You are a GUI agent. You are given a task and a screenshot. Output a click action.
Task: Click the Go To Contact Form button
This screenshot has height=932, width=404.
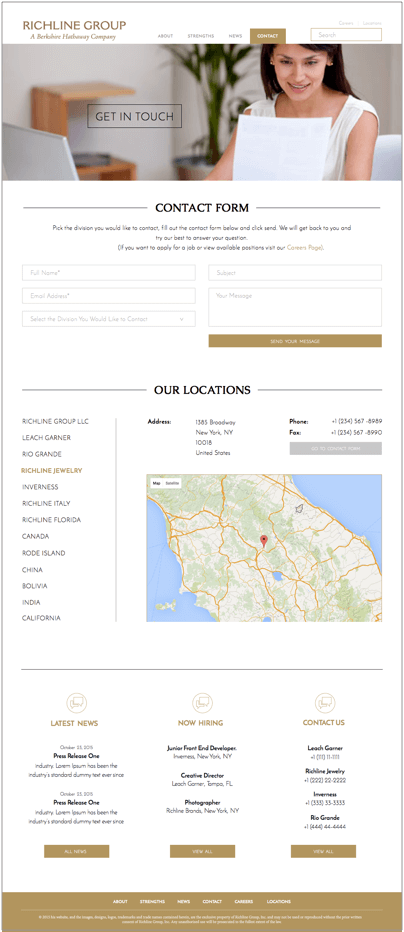click(336, 449)
